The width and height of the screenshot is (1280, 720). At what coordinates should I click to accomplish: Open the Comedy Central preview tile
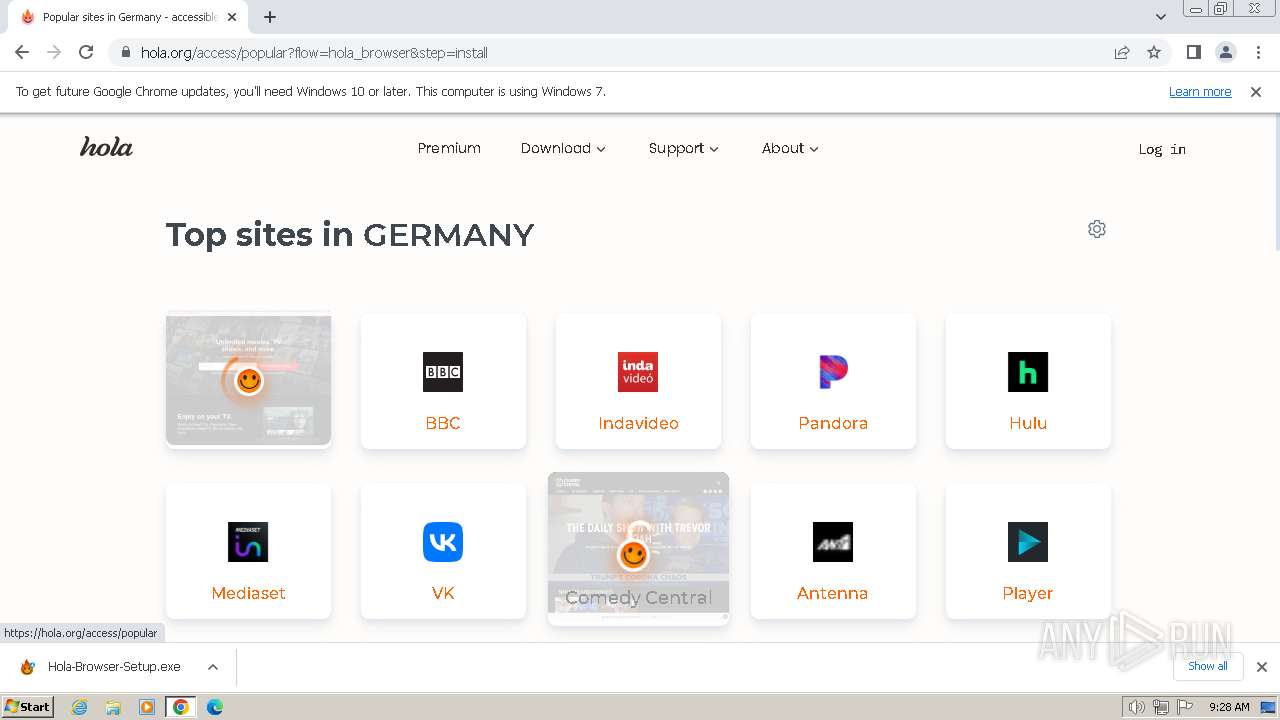click(638, 548)
